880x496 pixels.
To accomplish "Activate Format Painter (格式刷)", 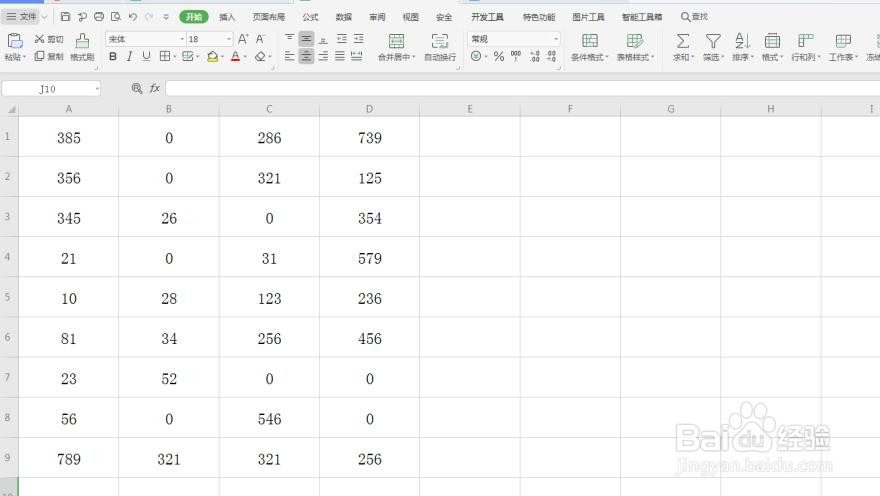I will coord(82,47).
